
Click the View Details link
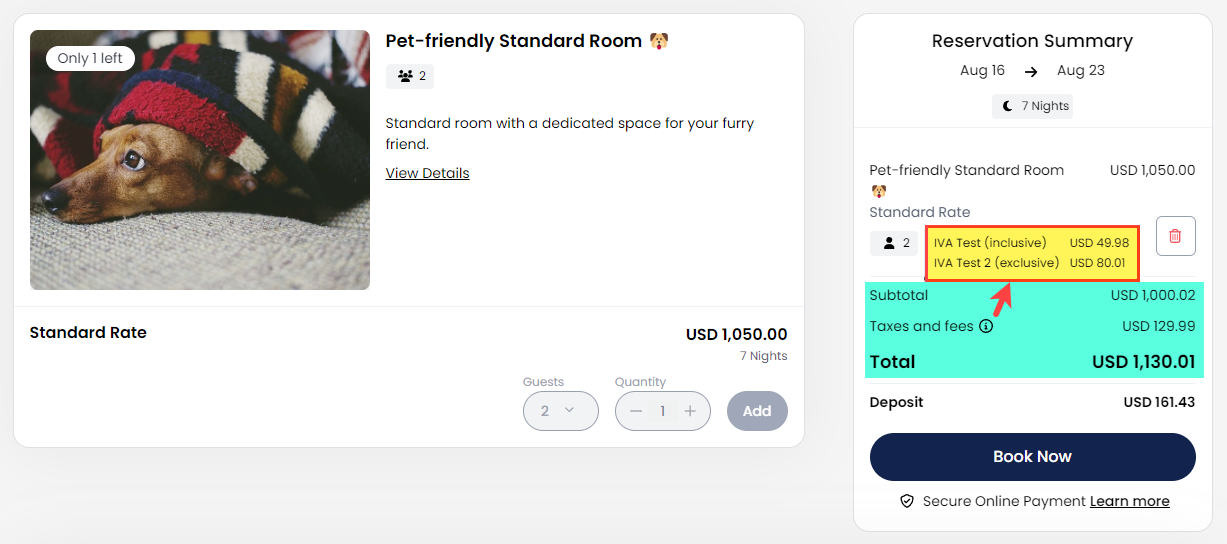(x=427, y=173)
